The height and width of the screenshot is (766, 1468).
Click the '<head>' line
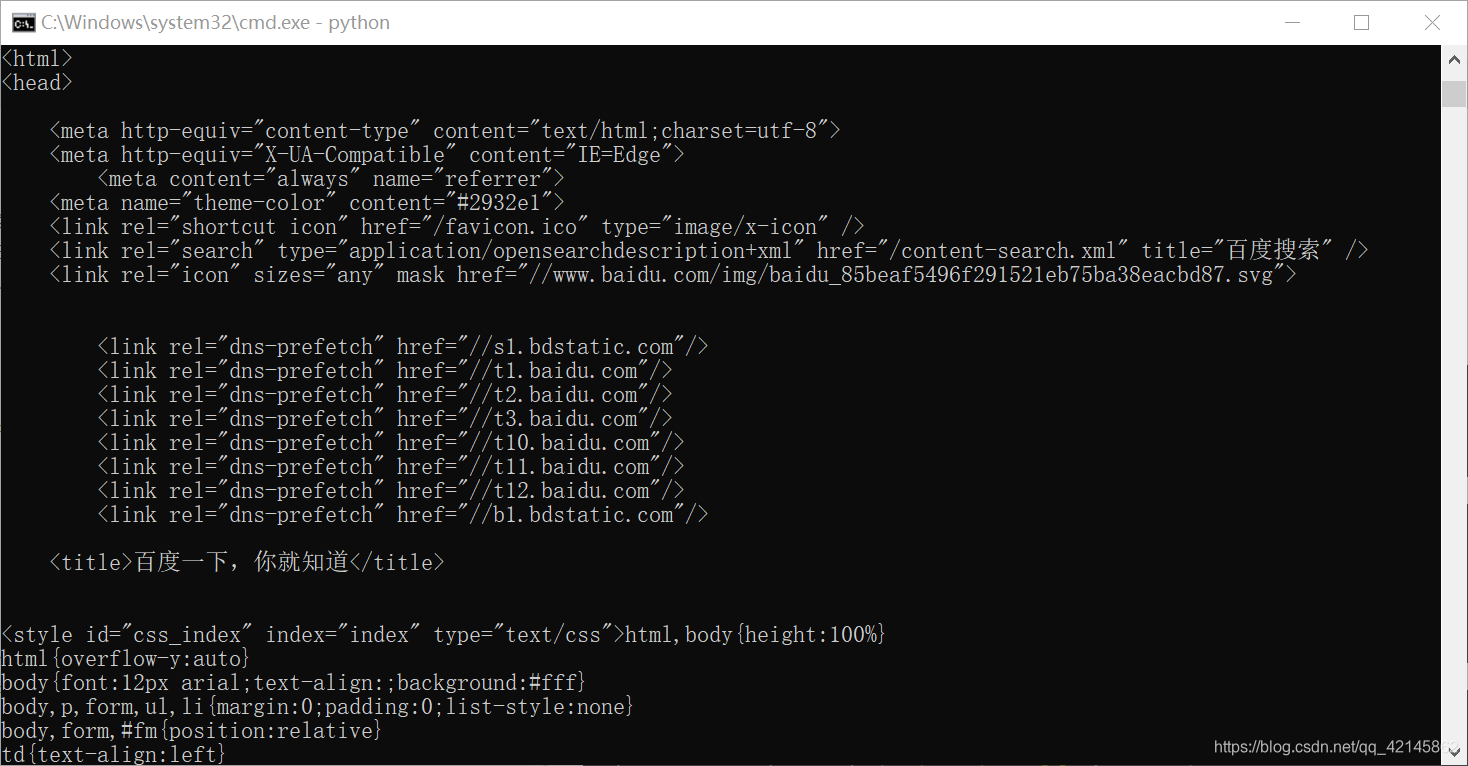[37, 83]
